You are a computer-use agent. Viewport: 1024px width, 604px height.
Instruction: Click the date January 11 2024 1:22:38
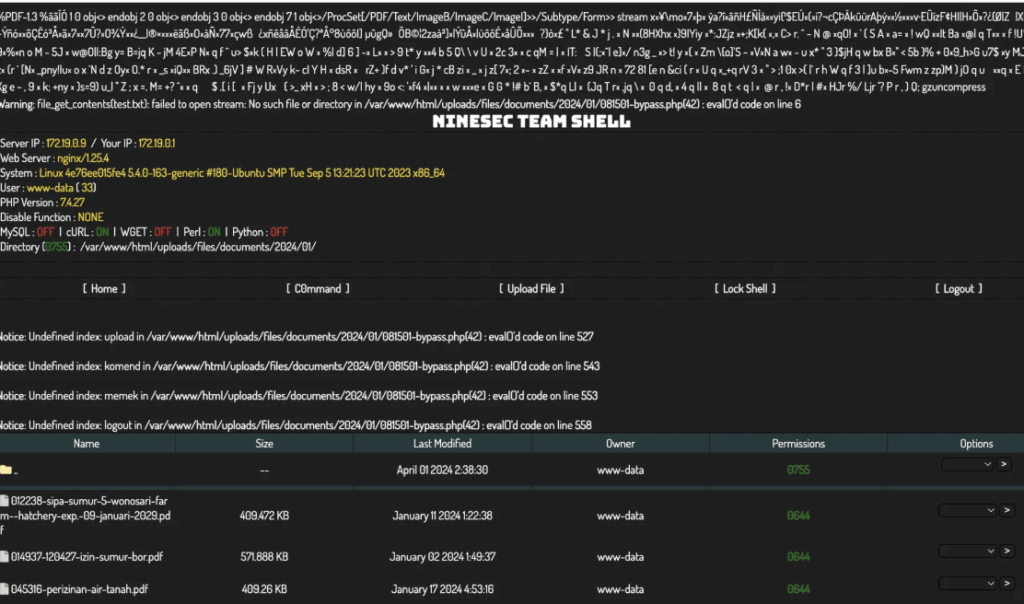[442, 516]
